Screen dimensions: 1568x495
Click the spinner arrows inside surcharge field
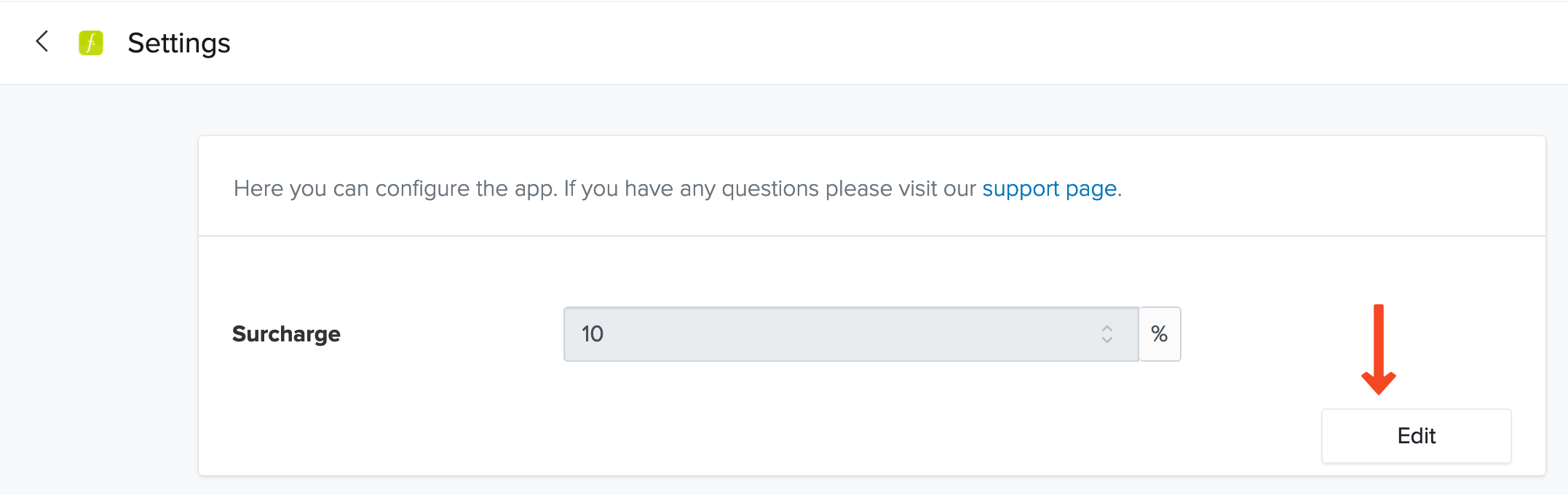(1107, 334)
